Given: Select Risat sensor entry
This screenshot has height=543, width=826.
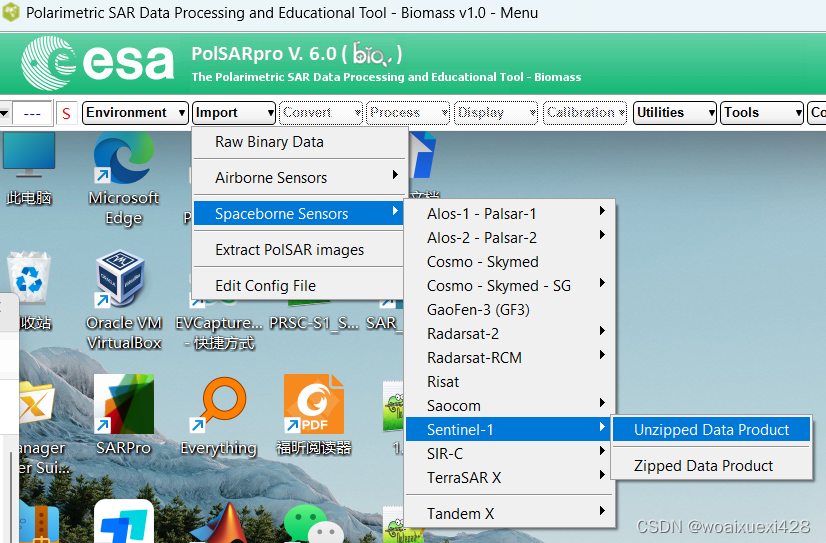Looking at the screenshot, I should pyautogui.click(x=509, y=382).
